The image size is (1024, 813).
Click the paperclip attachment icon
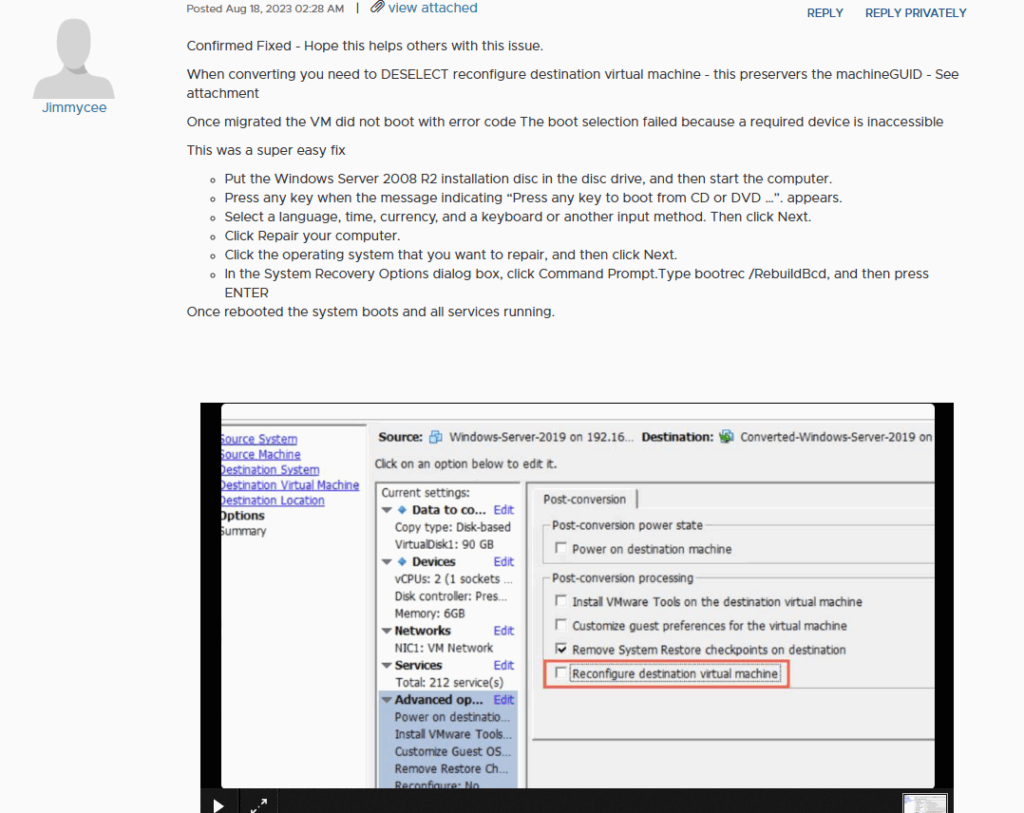(376, 8)
